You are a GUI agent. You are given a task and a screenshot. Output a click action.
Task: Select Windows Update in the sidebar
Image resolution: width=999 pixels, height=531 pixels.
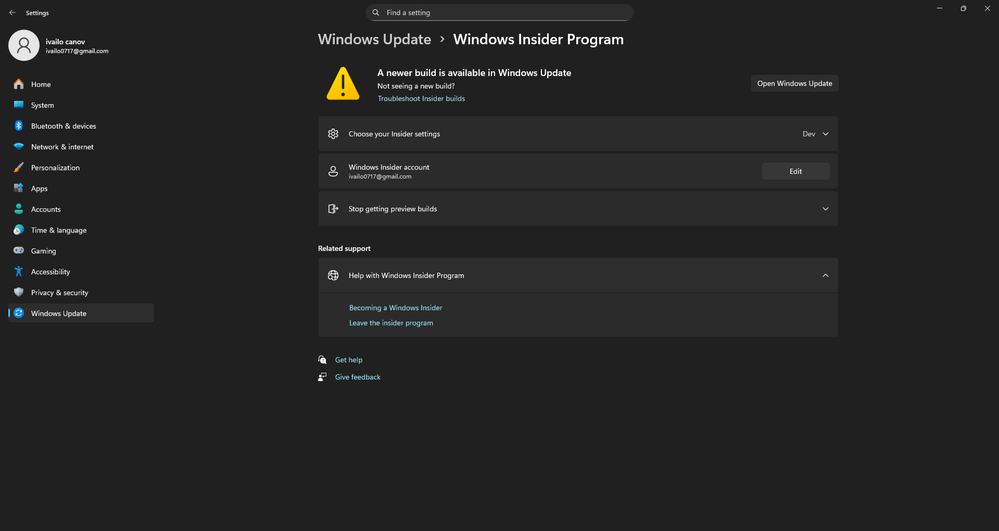tap(81, 313)
